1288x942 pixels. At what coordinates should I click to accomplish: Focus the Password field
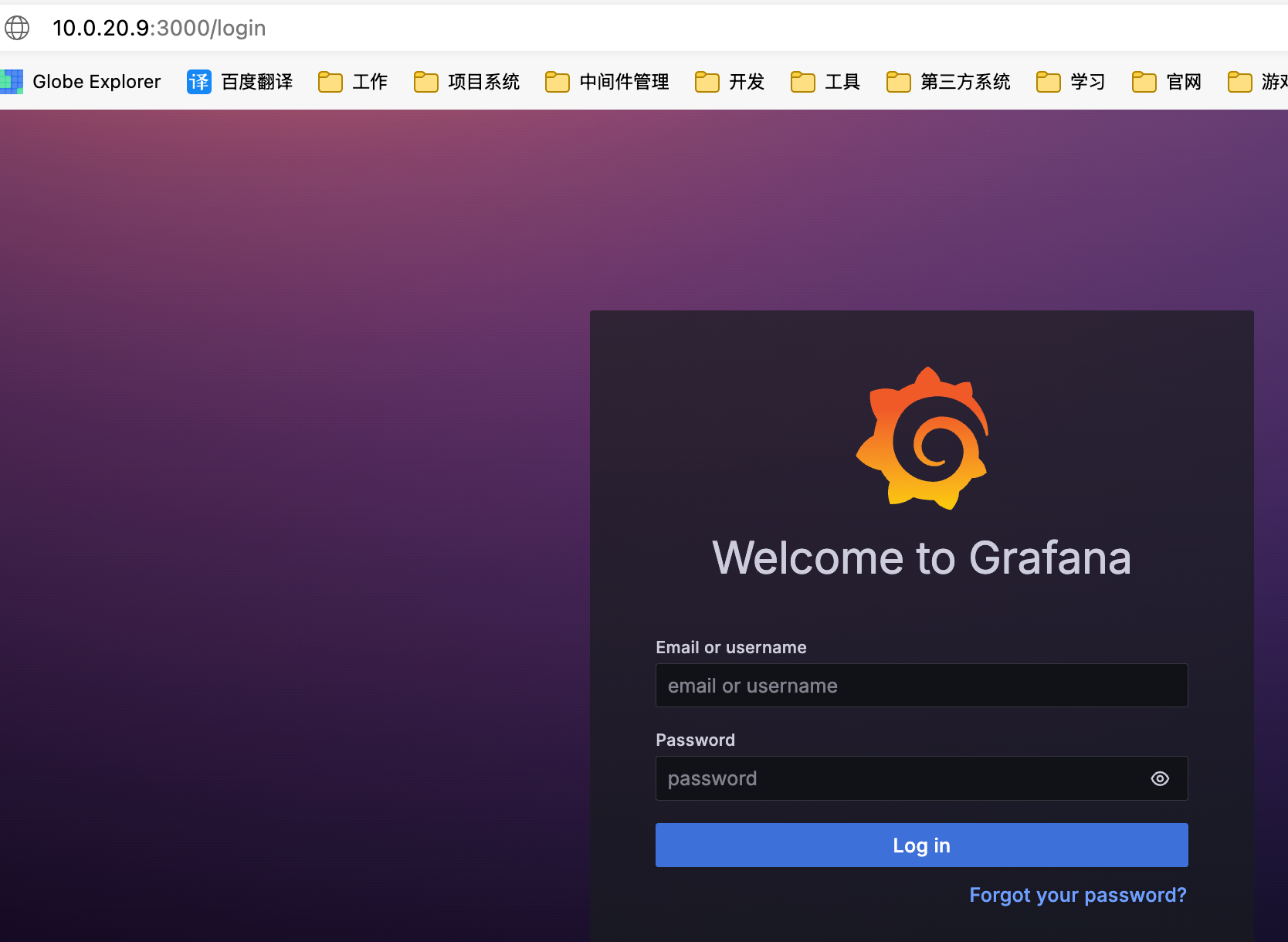[x=922, y=778]
